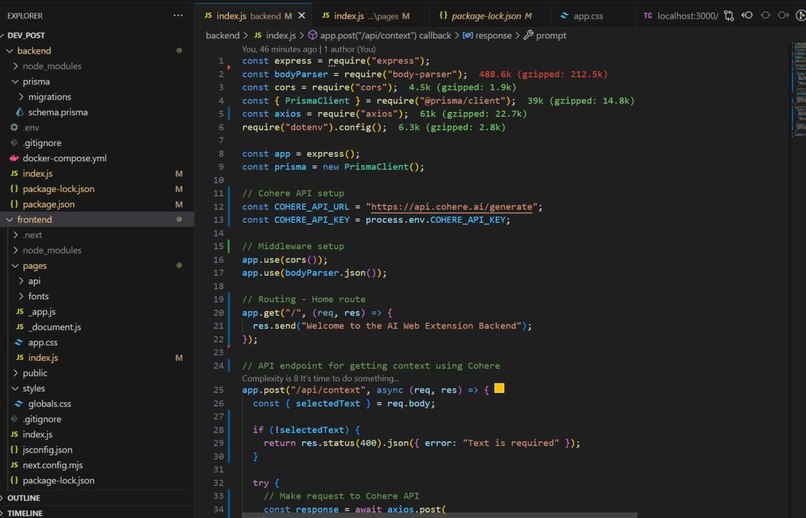Click the '// Cohere API setup' comment
The image size is (806, 518).
[x=293, y=193]
